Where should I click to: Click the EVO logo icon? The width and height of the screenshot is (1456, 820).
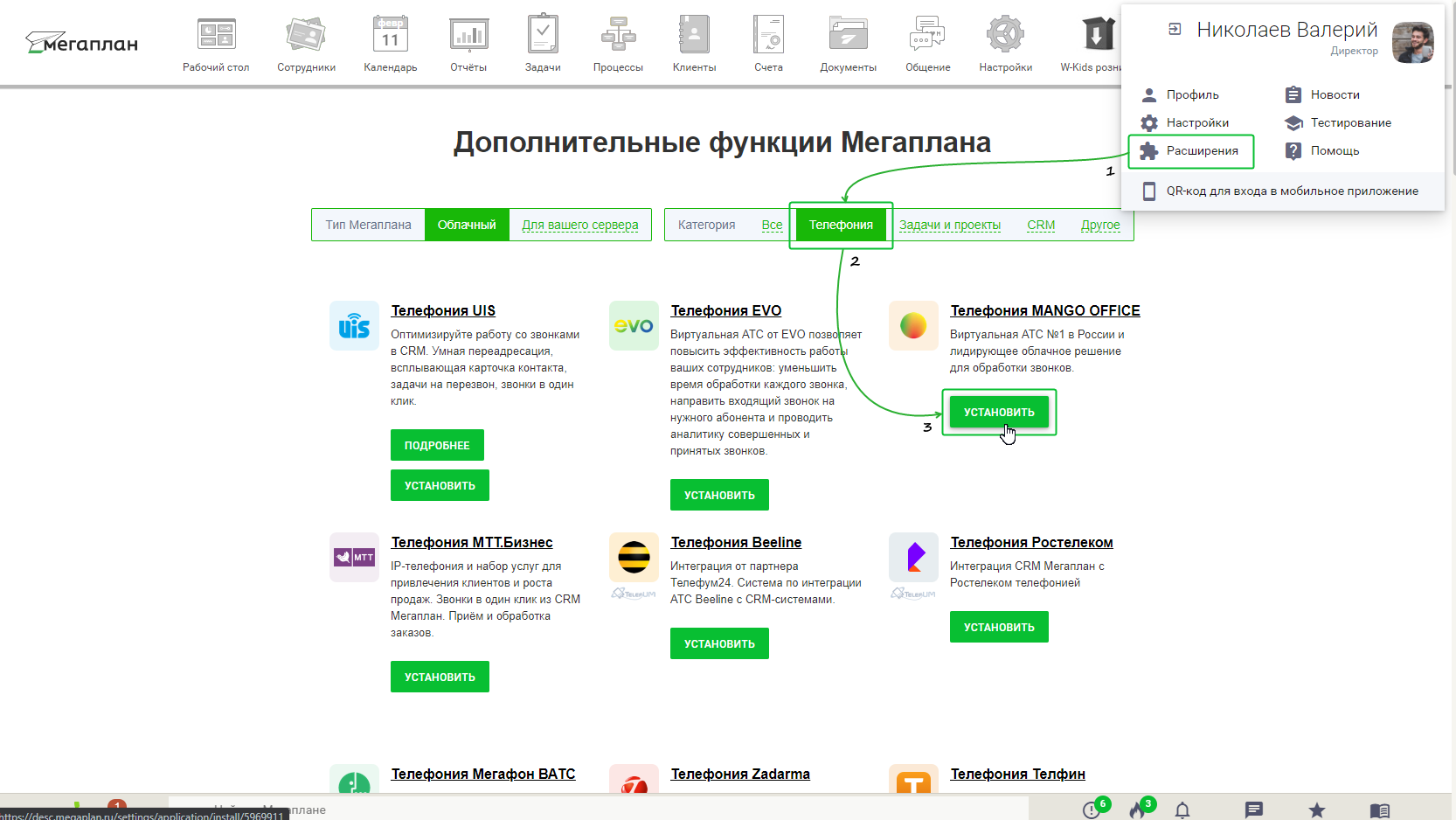634,325
